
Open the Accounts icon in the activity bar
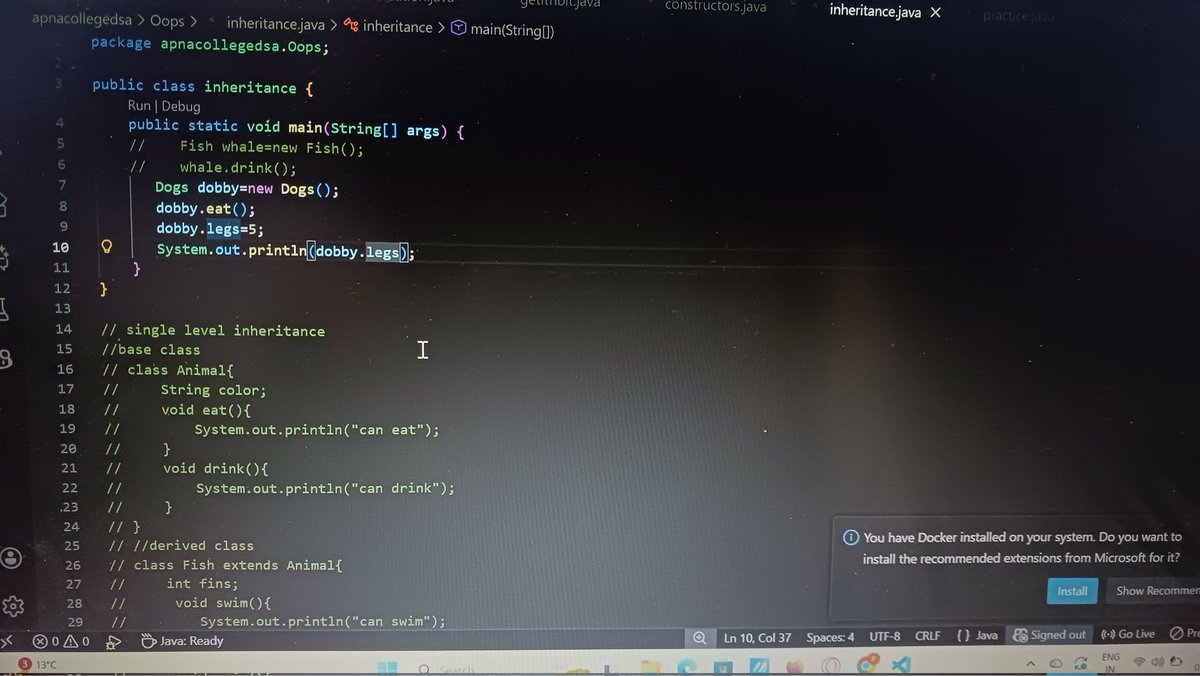click(11, 558)
